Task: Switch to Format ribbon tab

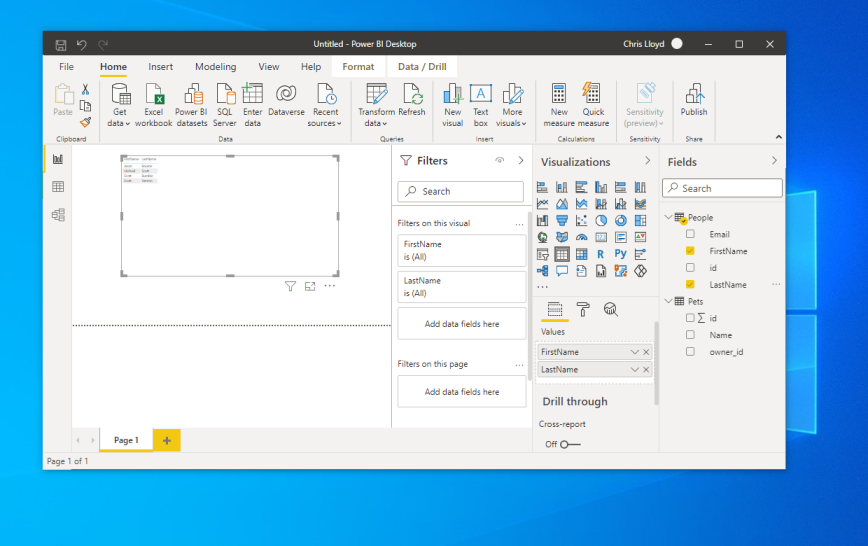Action: tap(358, 66)
